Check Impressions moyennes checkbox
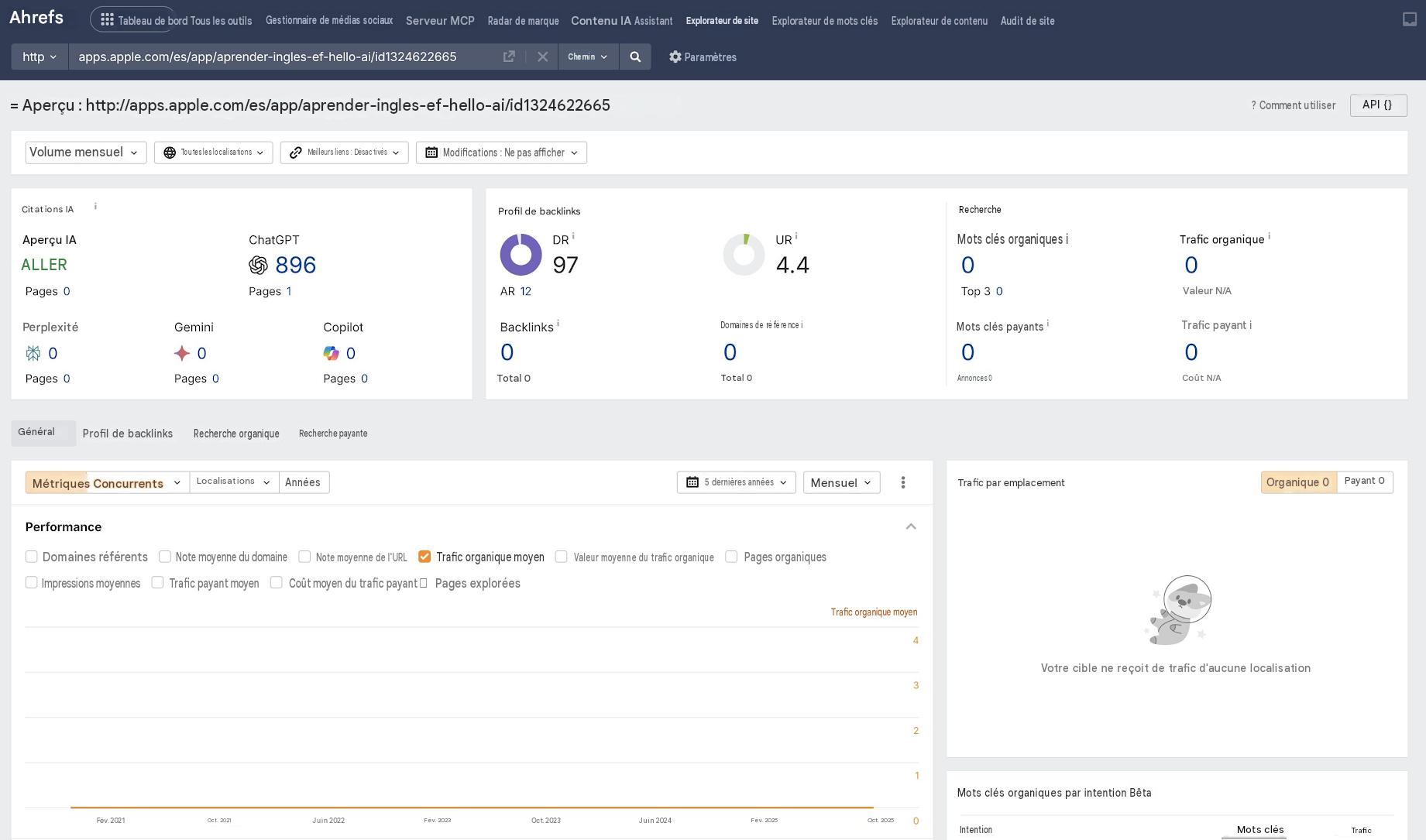Image resolution: width=1426 pixels, height=840 pixels. point(32,582)
